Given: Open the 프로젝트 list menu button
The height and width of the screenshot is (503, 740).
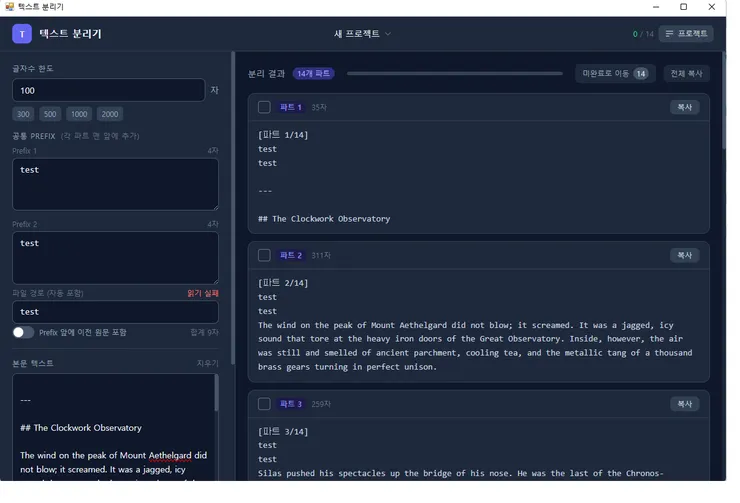Looking at the screenshot, I should (x=686, y=34).
